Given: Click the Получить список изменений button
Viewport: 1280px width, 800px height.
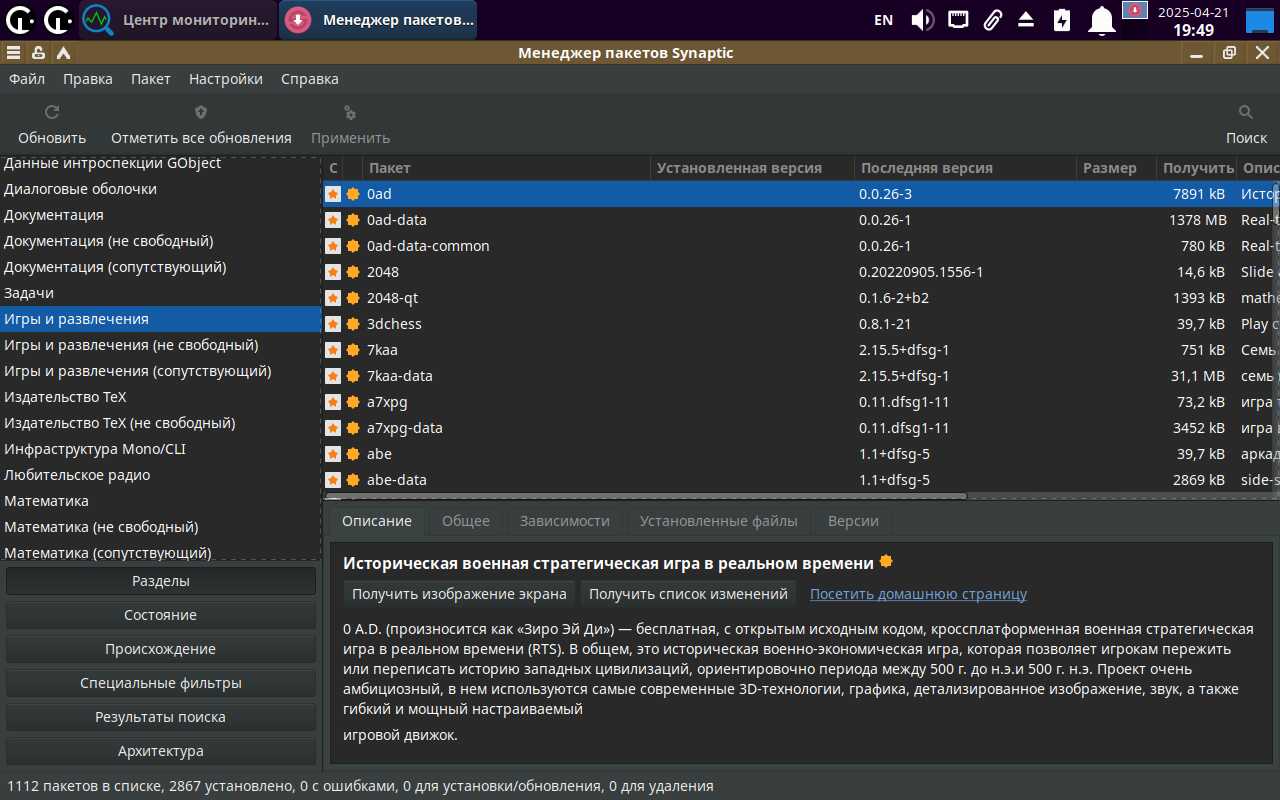Looking at the screenshot, I should click(689, 594).
